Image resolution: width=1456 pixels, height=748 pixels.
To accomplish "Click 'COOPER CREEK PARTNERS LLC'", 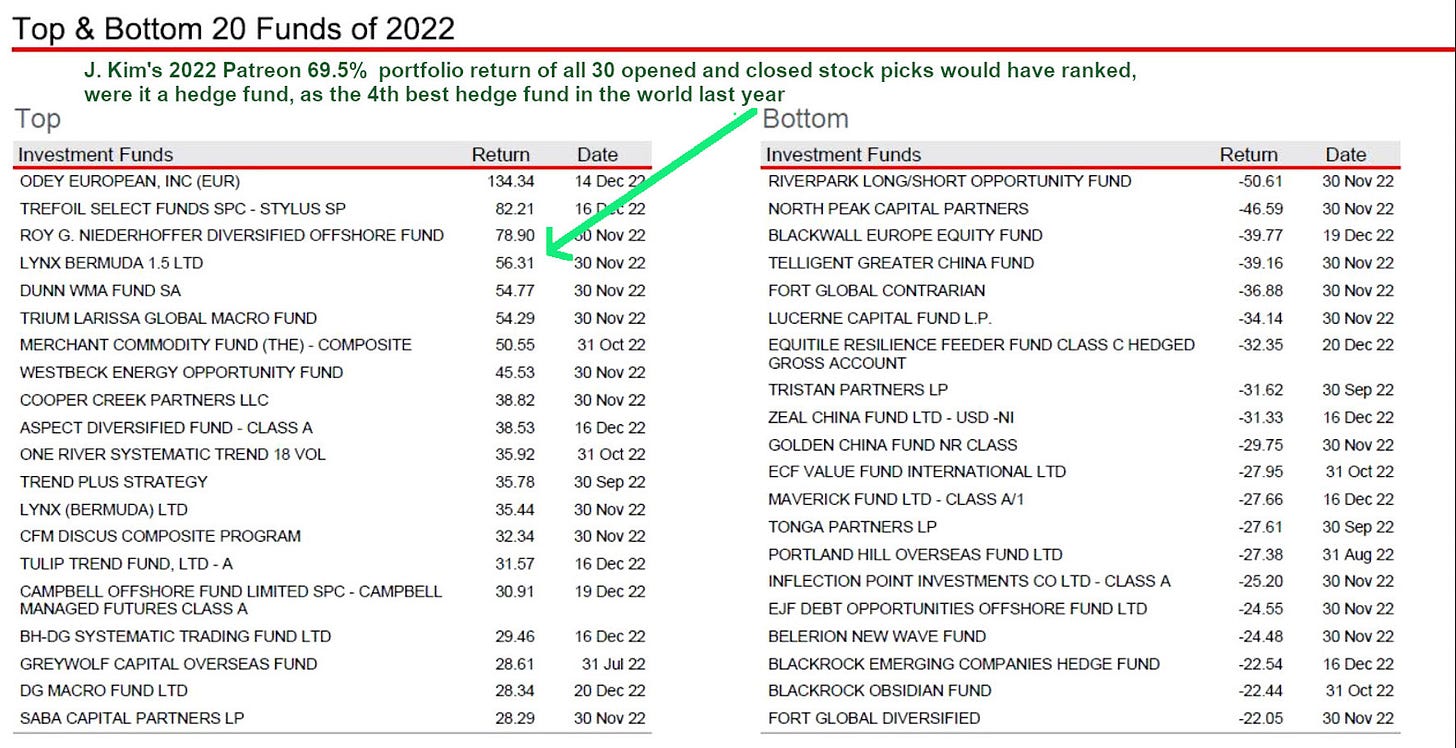I will (x=144, y=400).
